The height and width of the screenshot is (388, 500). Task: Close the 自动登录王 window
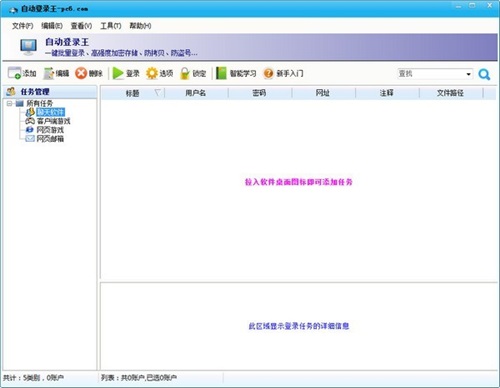pos(490,6)
